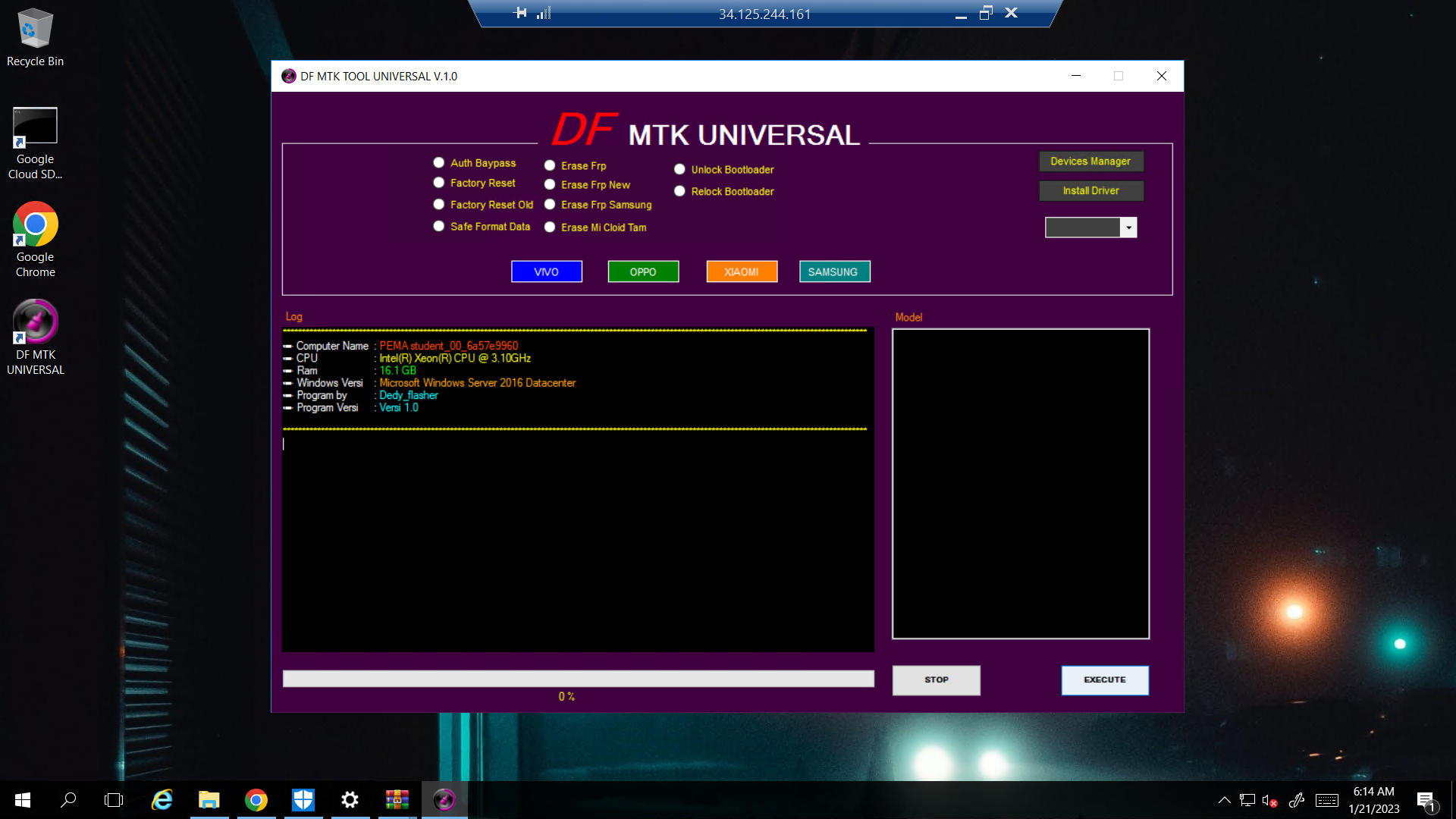
Task: Click the Install Driver button
Action: pos(1090,190)
